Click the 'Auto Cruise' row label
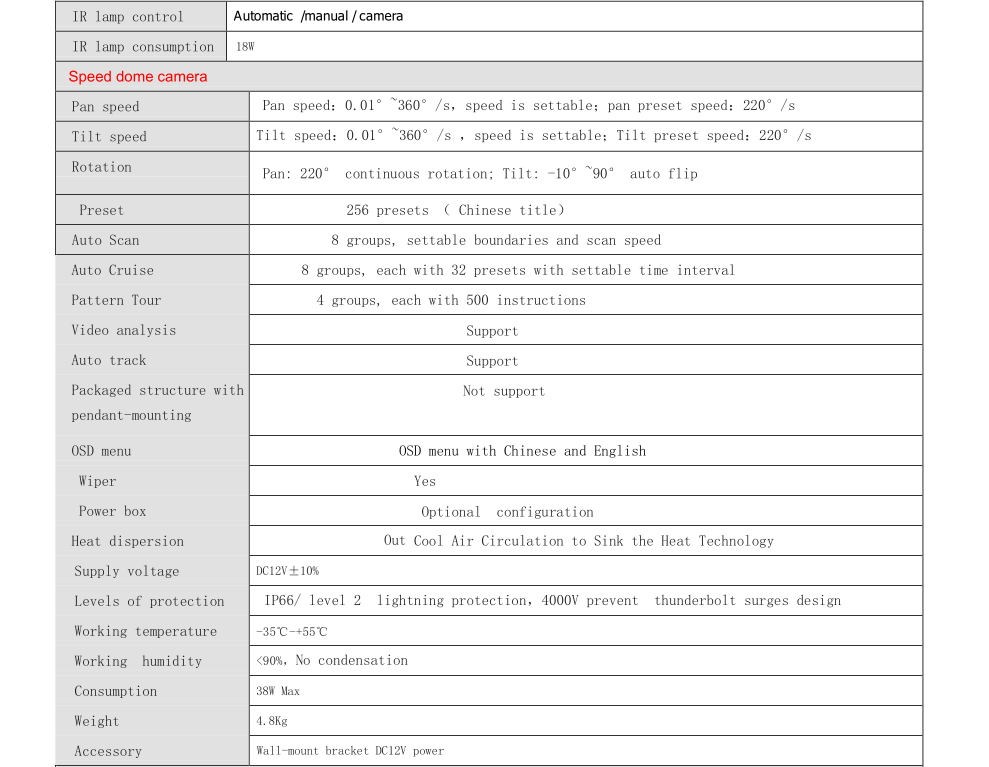989x767 pixels. point(112,270)
